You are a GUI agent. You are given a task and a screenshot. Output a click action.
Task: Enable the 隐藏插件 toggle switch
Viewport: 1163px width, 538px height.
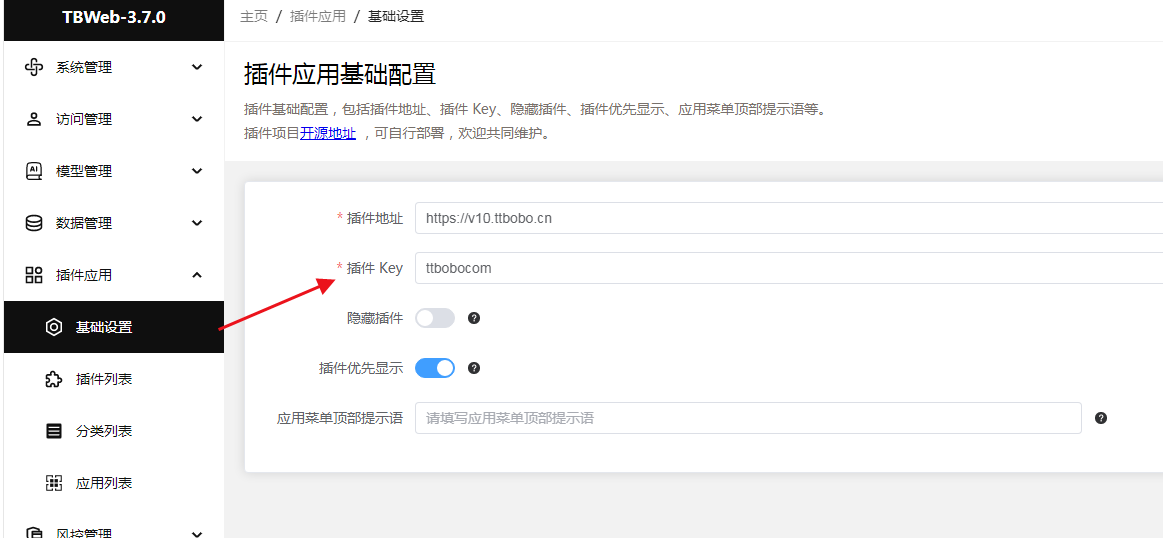pyautogui.click(x=435, y=318)
